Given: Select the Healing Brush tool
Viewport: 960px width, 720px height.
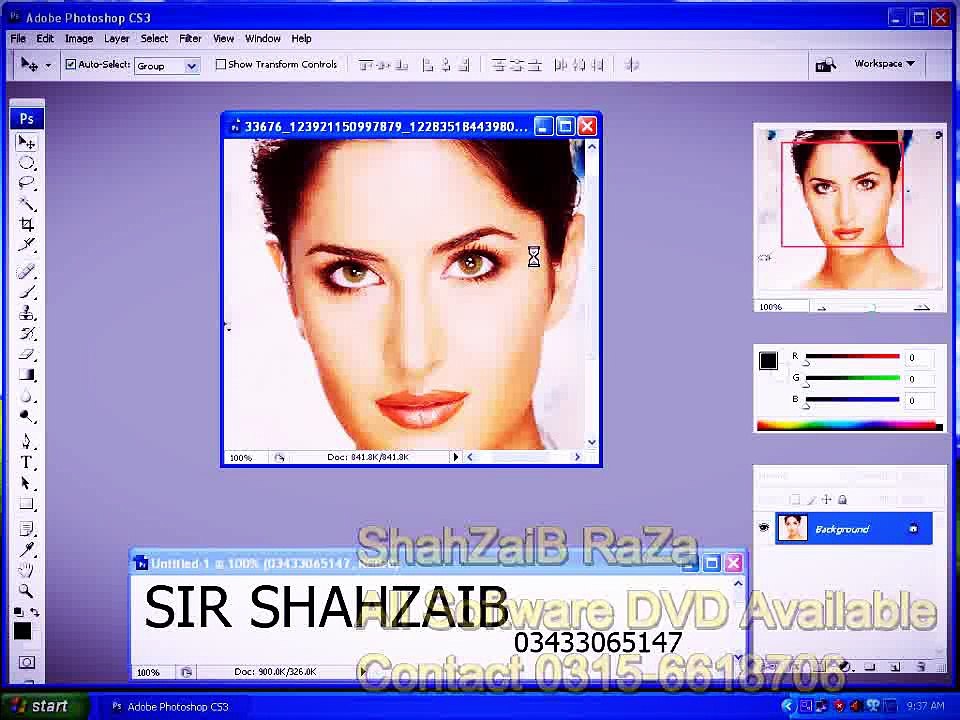Looking at the screenshot, I should (x=26, y=271).
